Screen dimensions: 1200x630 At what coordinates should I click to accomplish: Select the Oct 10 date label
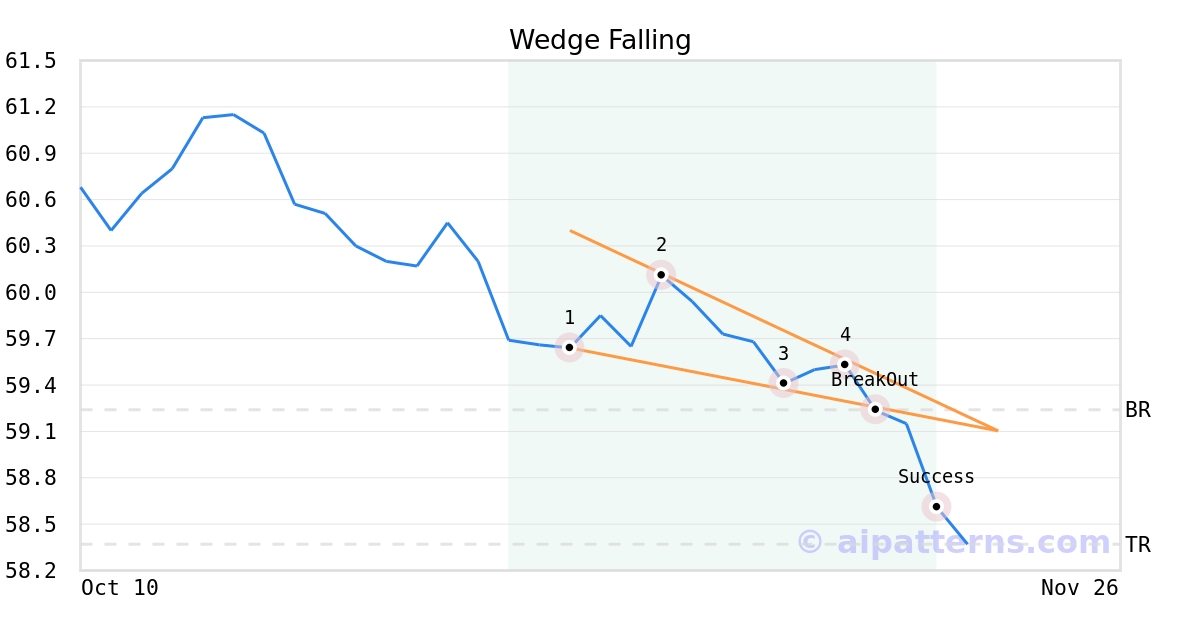point(119,588)
